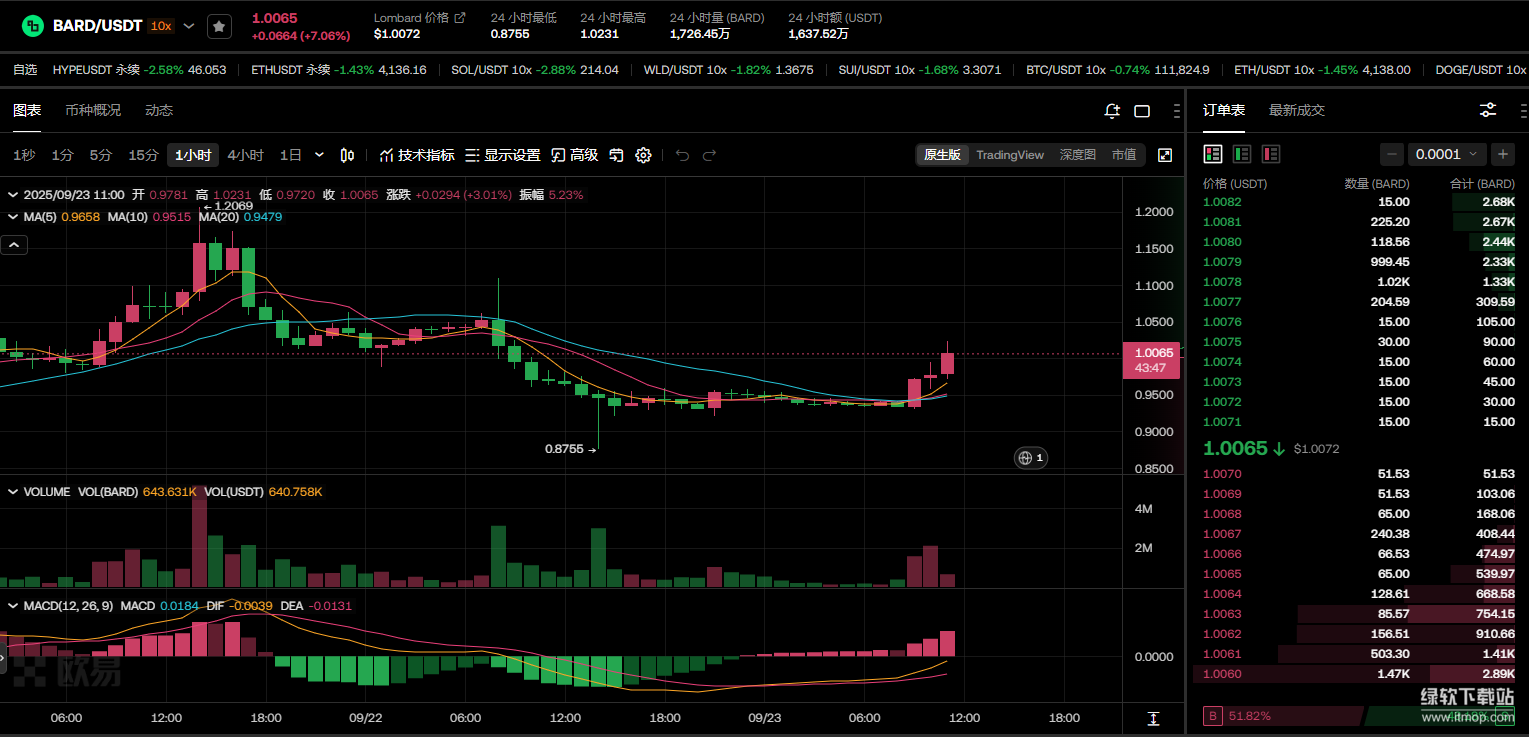
Task: Expand the chart to fullscreen
Action: [x=1165, y=155]
